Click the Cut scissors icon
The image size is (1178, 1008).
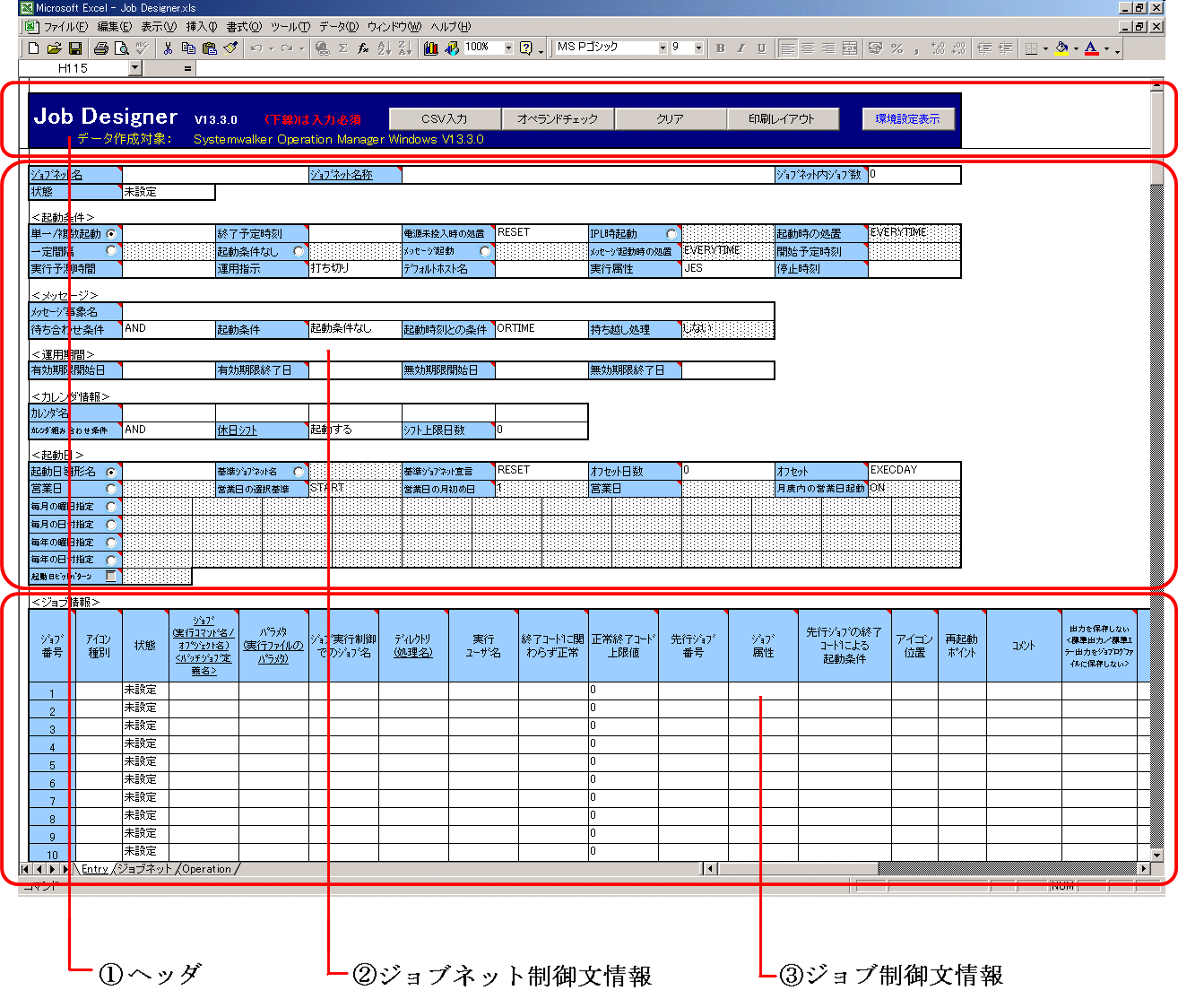tap(167, 48)
